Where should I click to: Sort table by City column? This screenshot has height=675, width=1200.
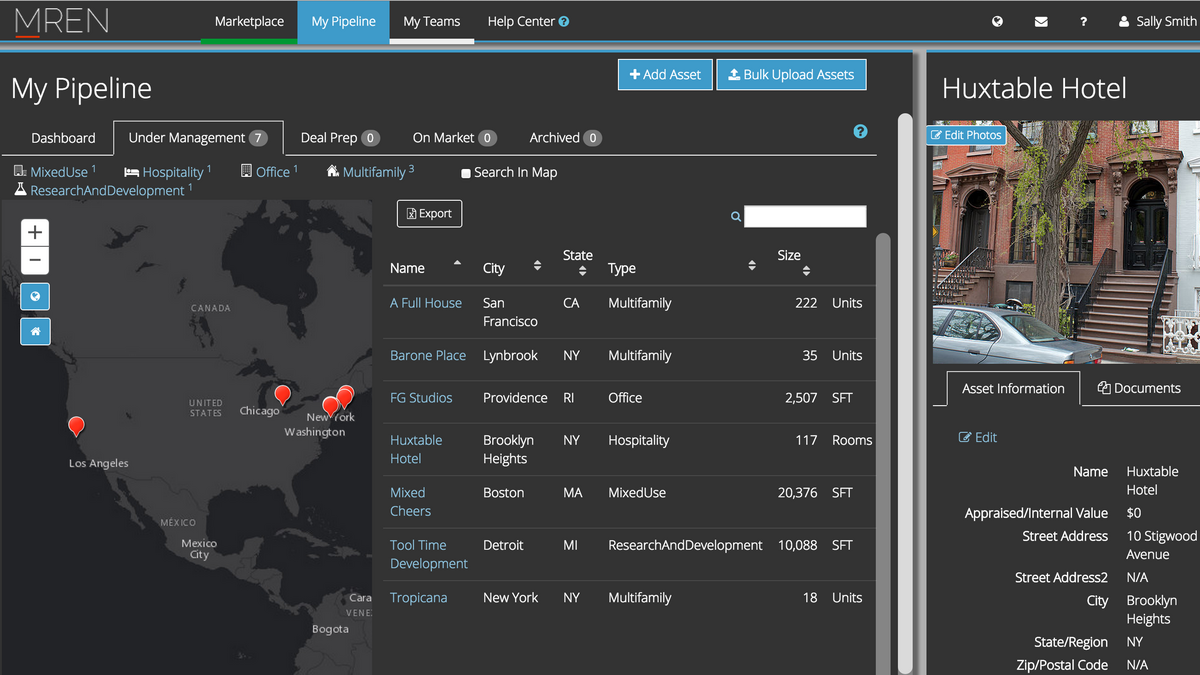tap(512, 267)
